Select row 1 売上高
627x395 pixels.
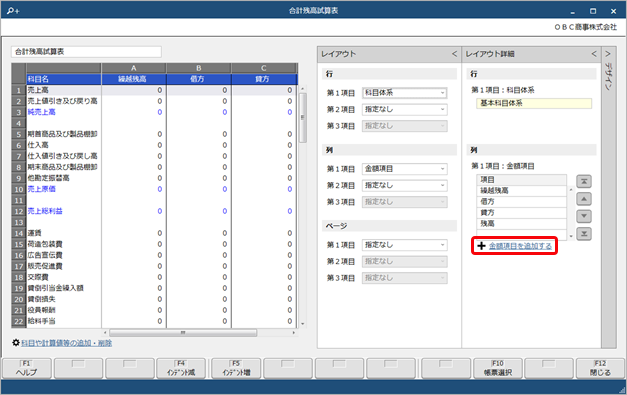[64, 90]
